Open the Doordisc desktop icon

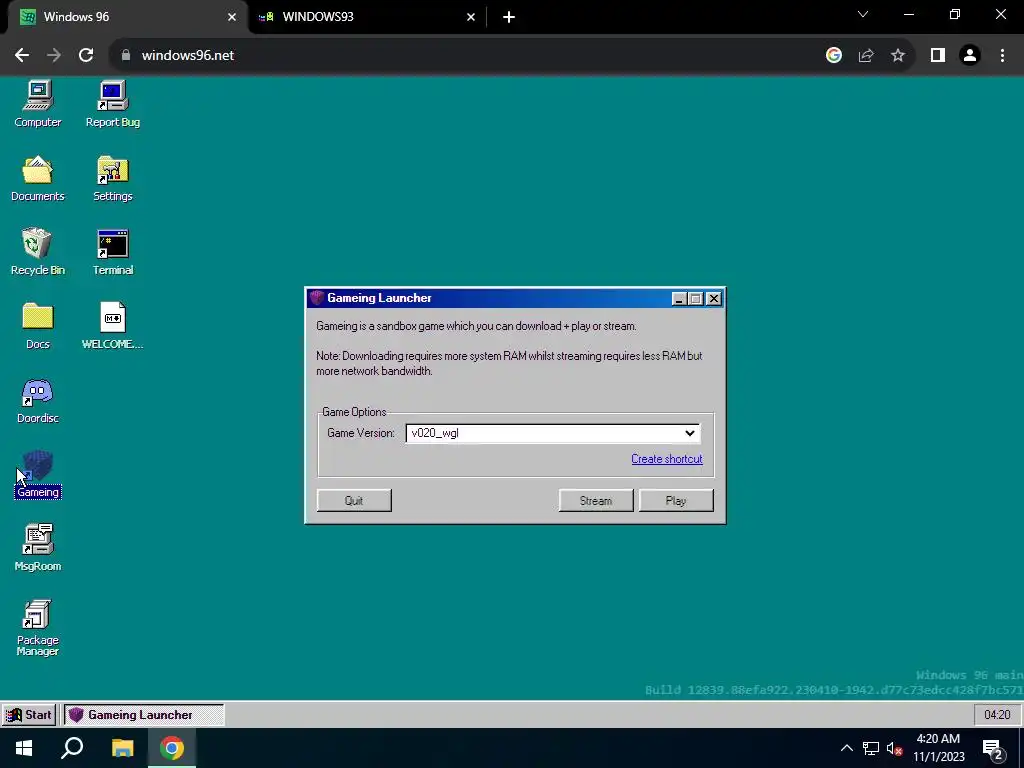tap(38, 400)
